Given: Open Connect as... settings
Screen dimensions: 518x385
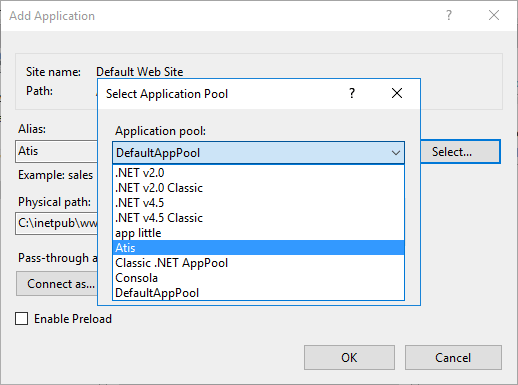Looking at the screenshot, I should pos(57,284).
